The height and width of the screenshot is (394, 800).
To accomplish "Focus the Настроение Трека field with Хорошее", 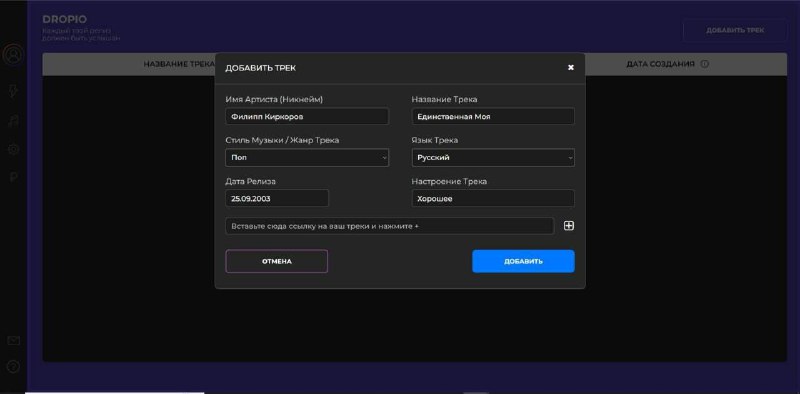I will click(493, 199).
